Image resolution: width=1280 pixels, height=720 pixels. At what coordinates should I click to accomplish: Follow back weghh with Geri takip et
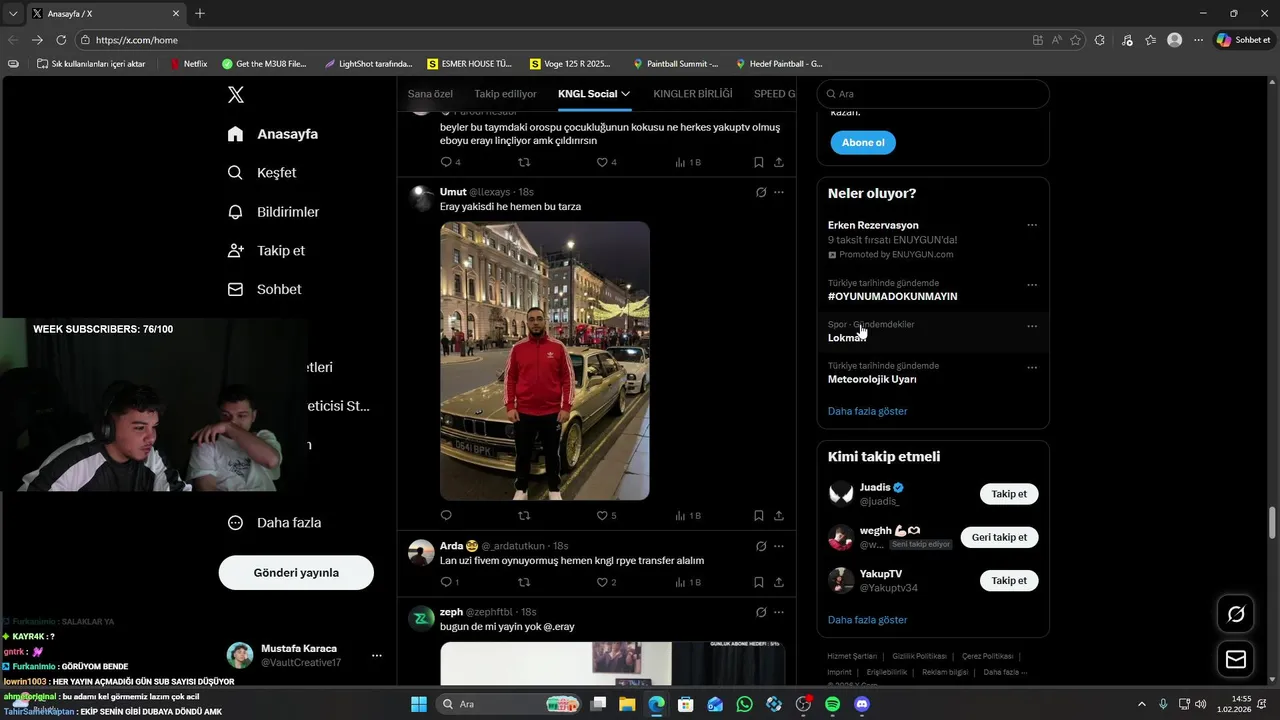pos(999,537)
